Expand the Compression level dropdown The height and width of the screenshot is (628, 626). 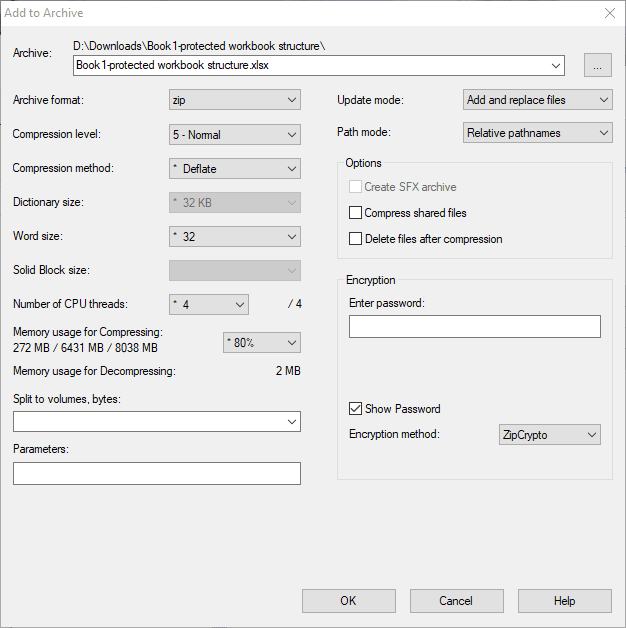click(x=235, y=135)
